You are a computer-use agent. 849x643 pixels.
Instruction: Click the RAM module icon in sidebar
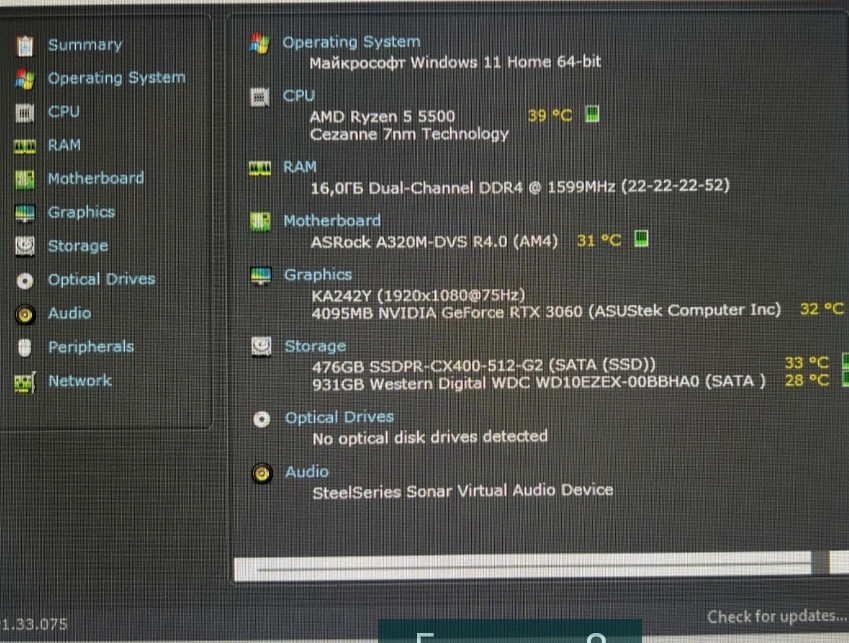point(26,146)
